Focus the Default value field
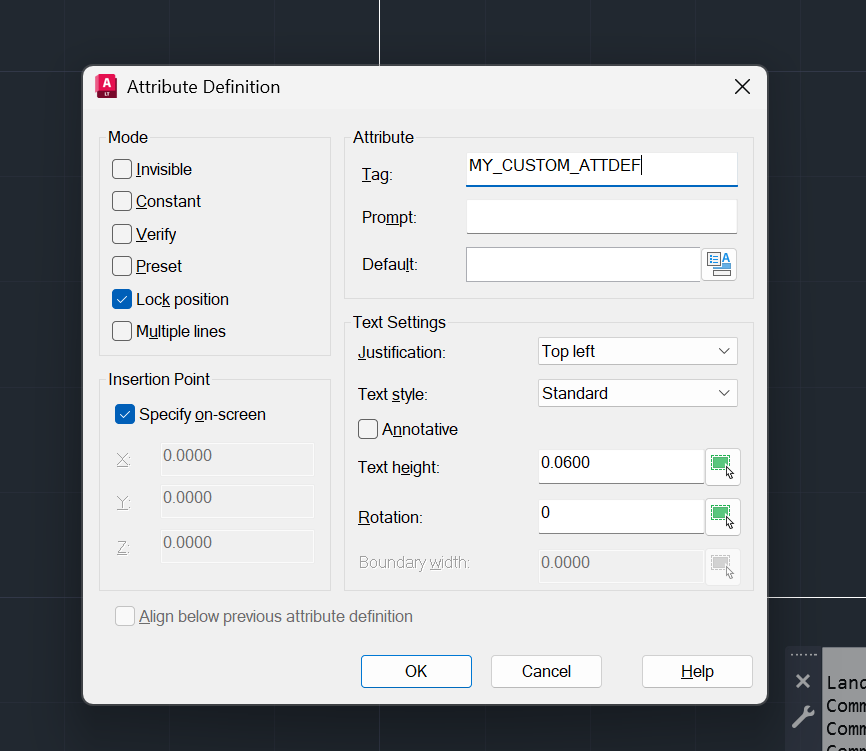 click(x=583, y=265)
